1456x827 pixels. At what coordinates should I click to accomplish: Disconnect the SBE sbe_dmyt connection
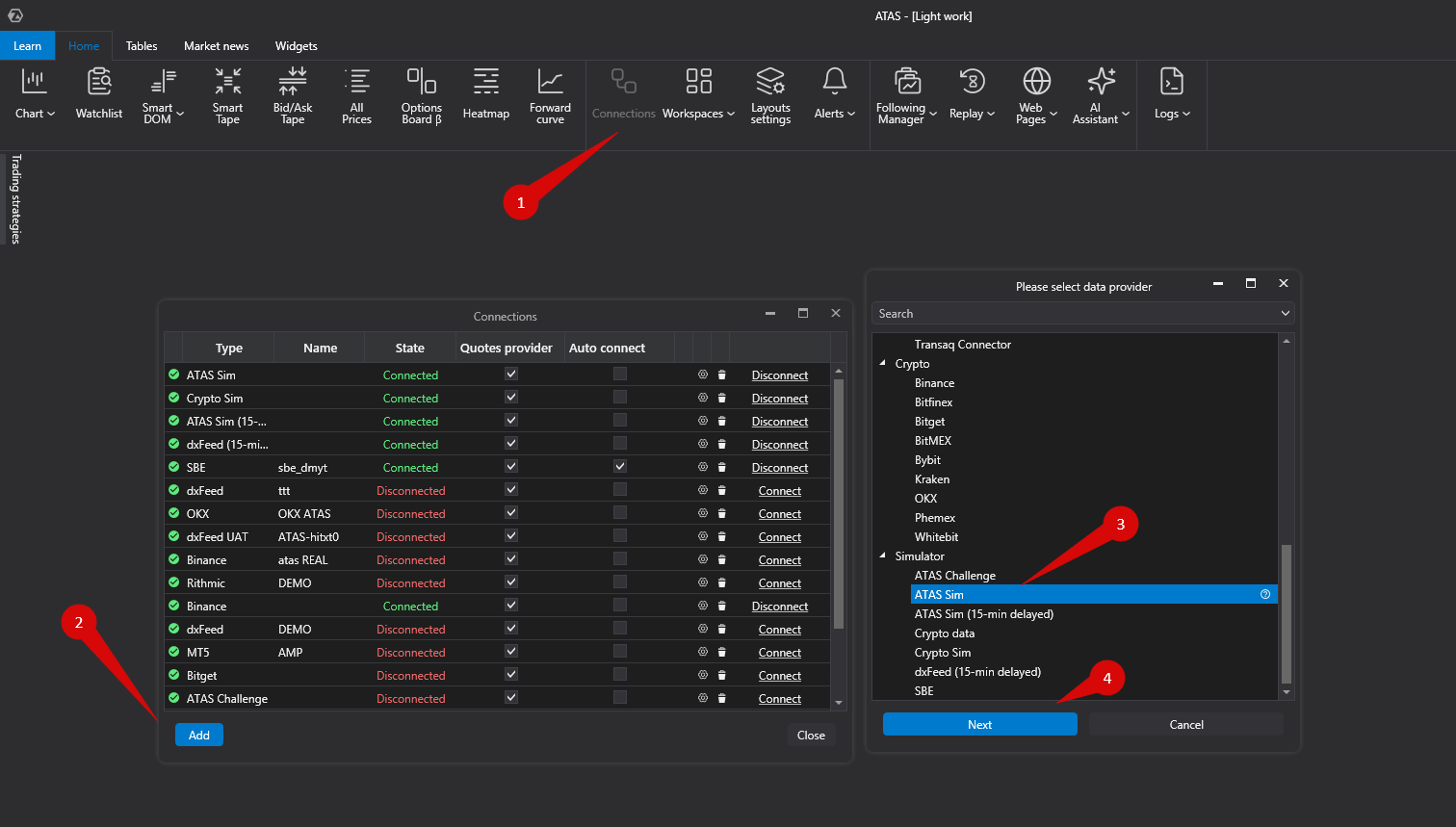point(780,467)
